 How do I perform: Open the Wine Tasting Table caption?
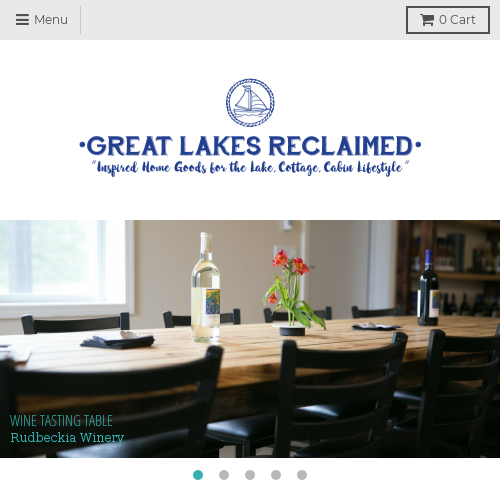tap(61, 421)
